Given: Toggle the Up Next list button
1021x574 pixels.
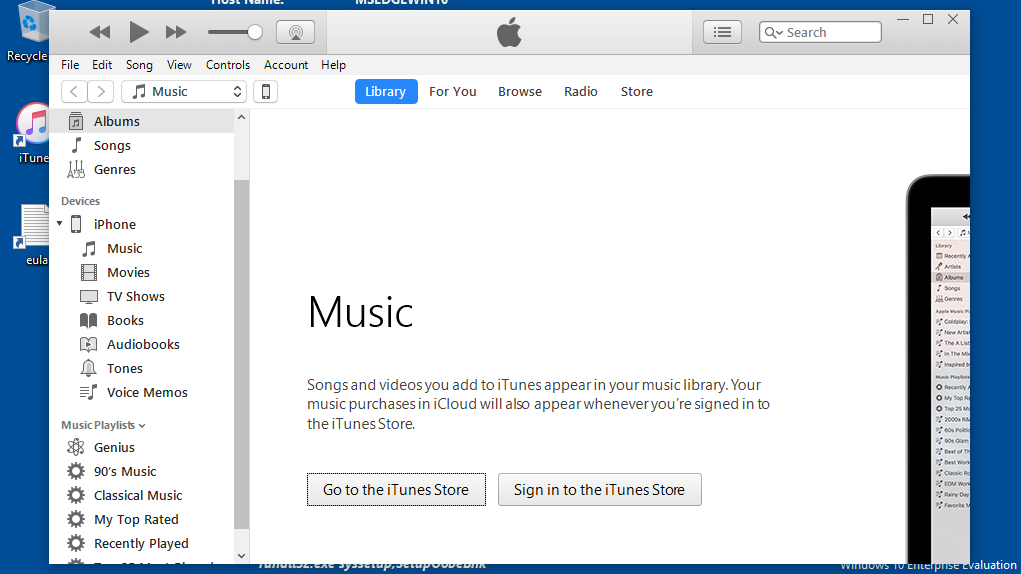Looking at the screenshot, I should [722, 32].
